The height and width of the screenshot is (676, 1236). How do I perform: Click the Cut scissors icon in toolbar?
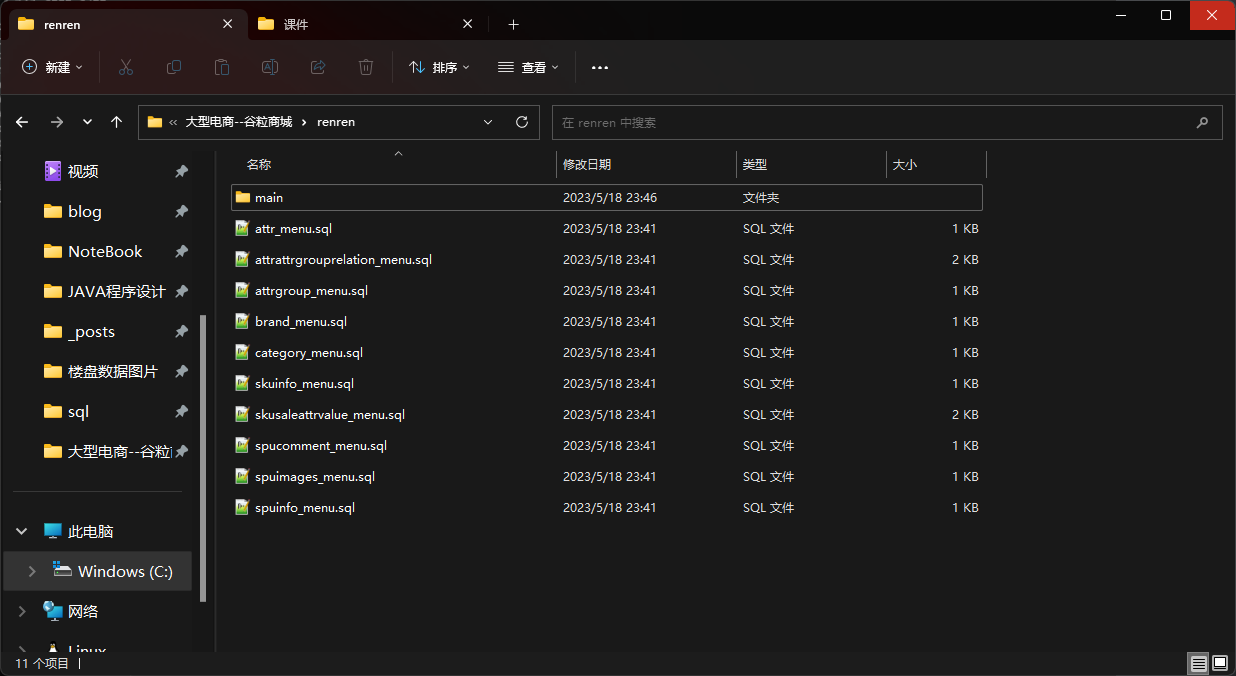tap(126, 67)
